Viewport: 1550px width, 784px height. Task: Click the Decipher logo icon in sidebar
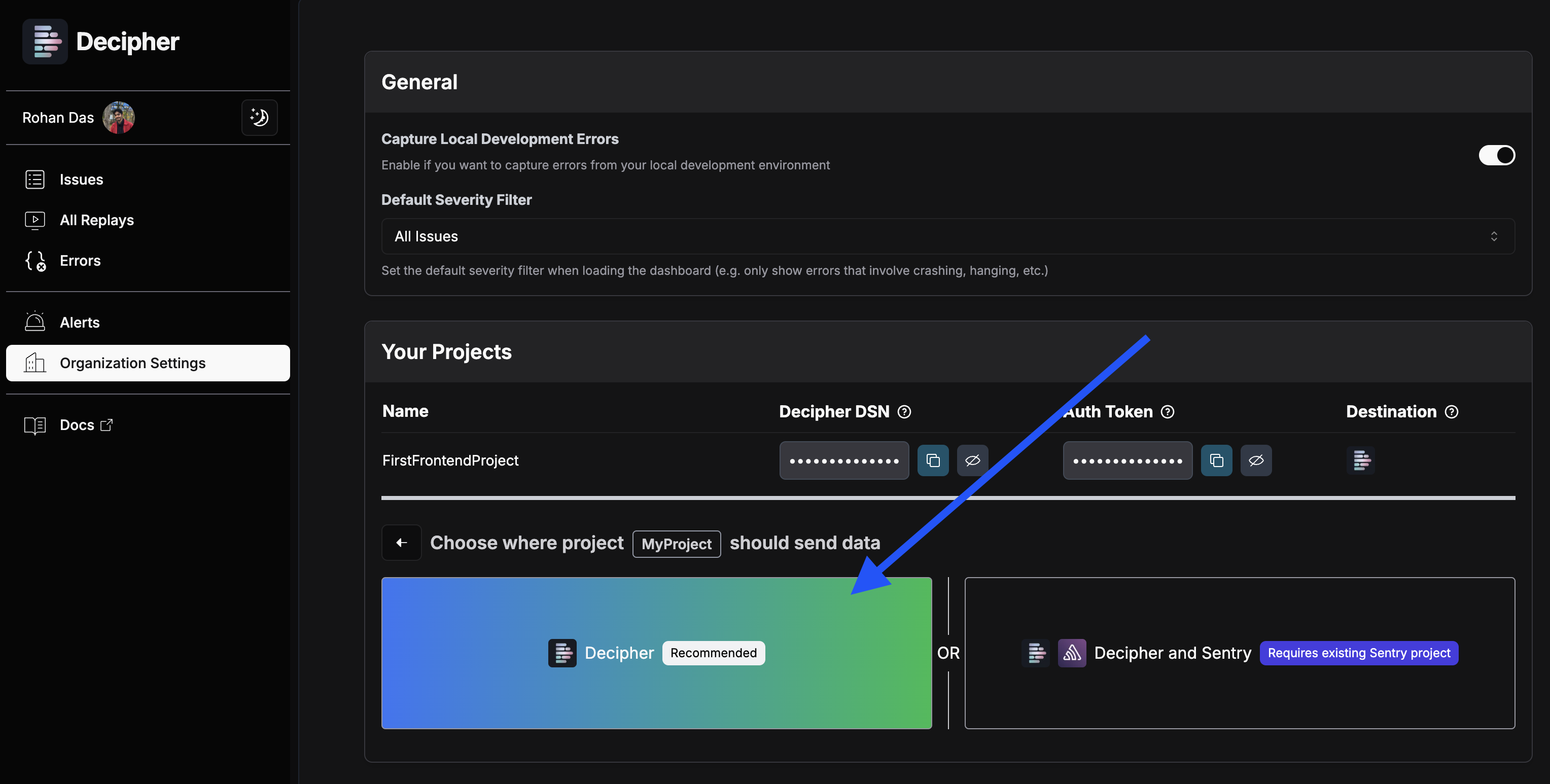[x=45, y=41]
